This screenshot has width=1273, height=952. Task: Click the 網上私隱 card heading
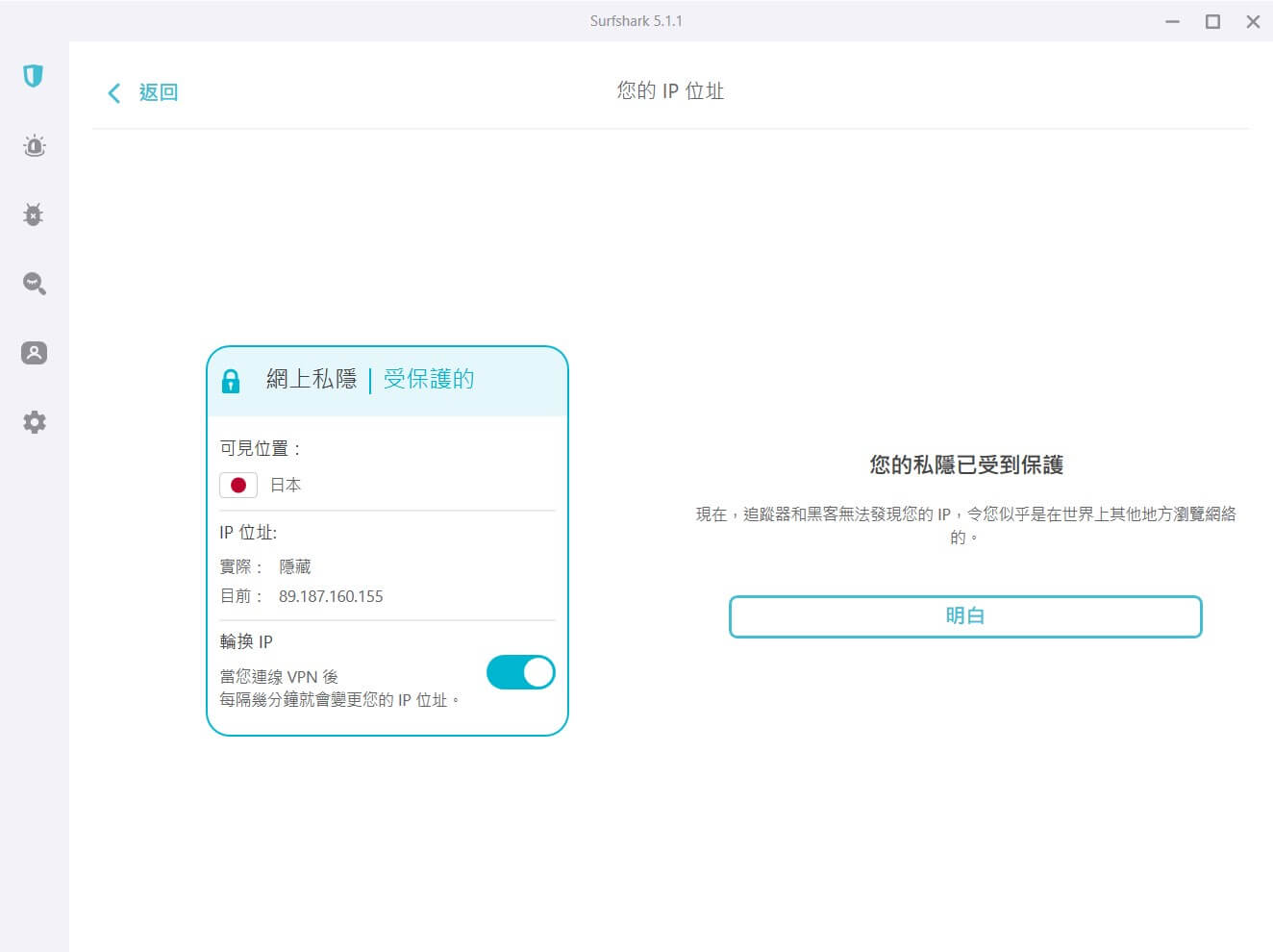click(312, 379)
